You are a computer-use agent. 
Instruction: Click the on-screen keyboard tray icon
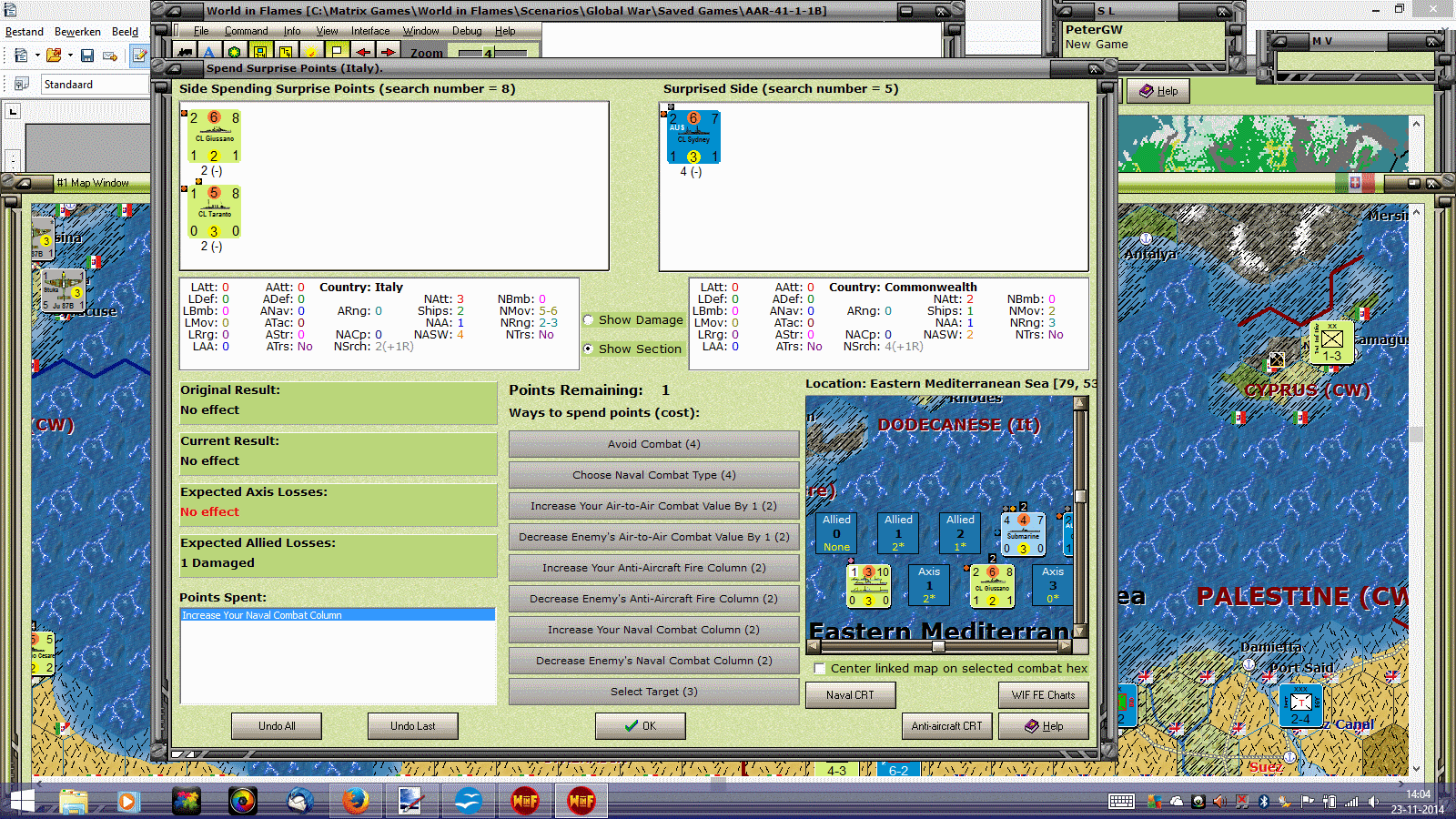pos(1121,802)
